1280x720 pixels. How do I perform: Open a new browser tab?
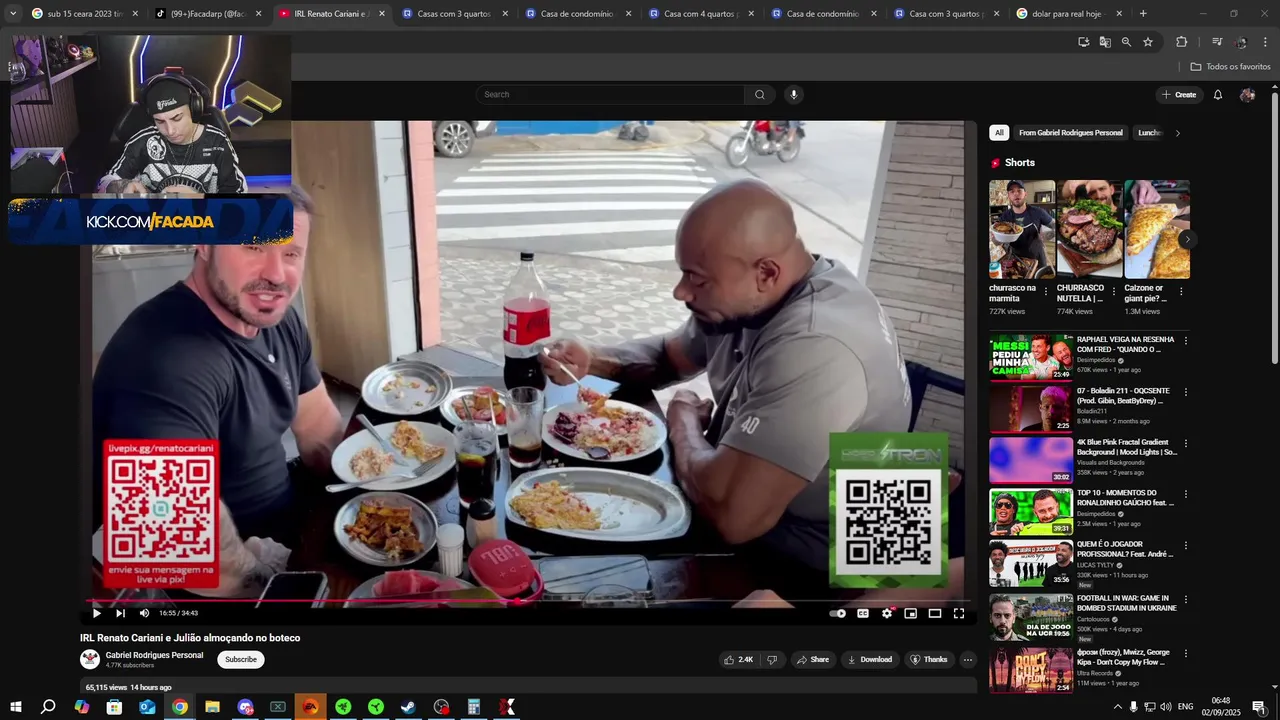tap(1143, 14)
